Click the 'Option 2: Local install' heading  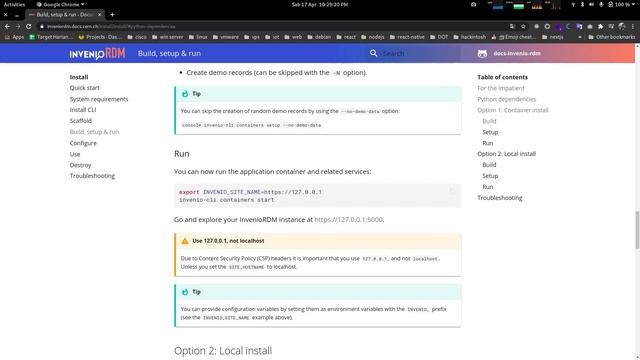[x=223, y=351]
